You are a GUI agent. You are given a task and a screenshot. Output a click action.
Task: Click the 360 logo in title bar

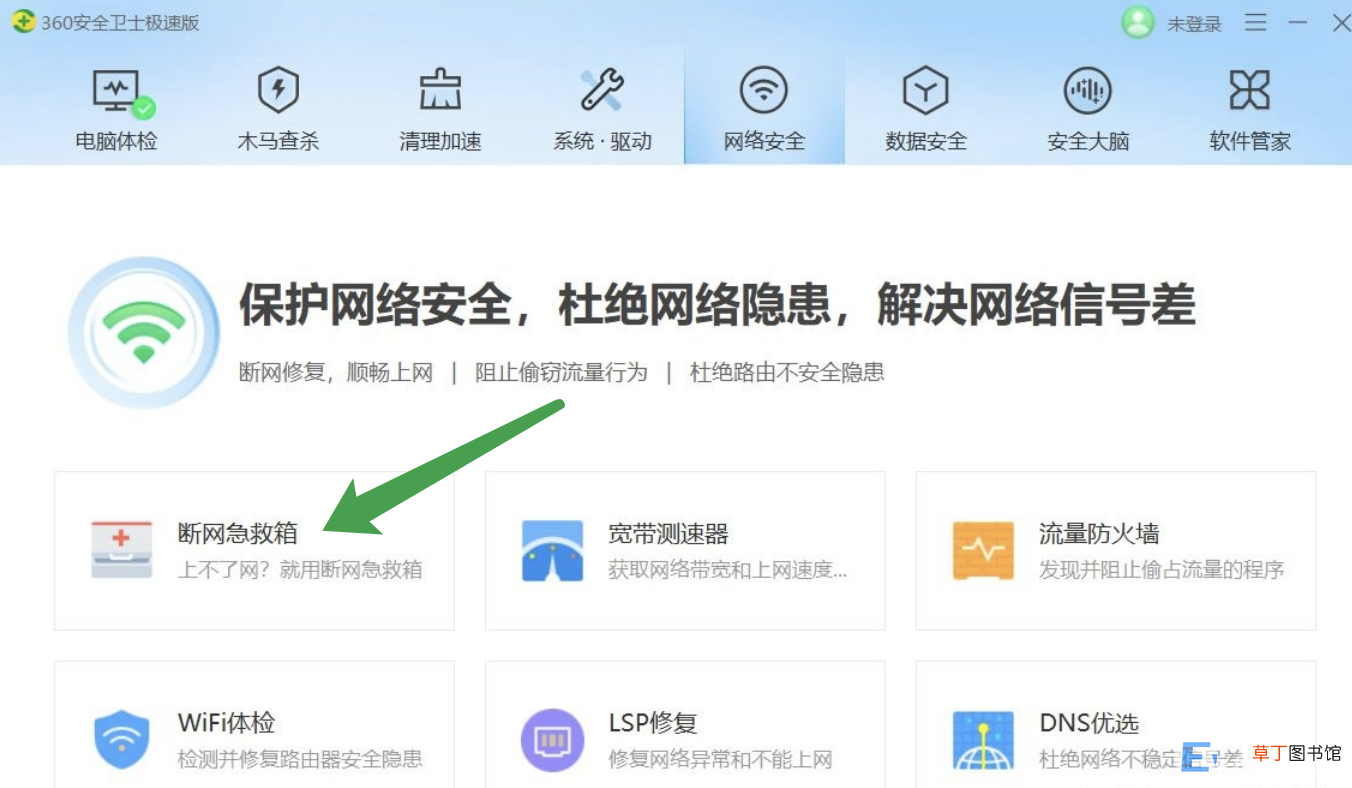click(23, 21)
